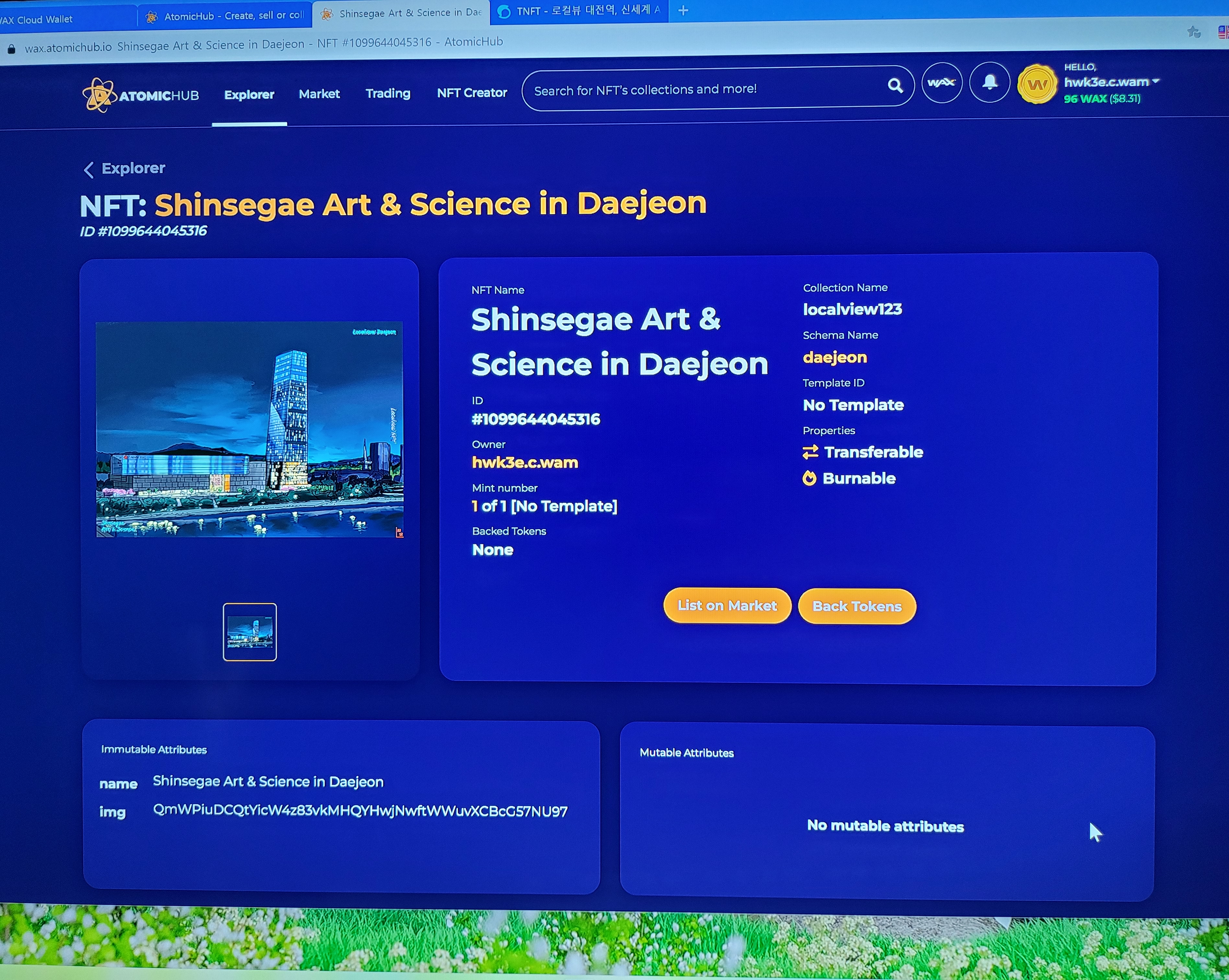
Task: Open the Market menu
Action: tap(319, 94)
